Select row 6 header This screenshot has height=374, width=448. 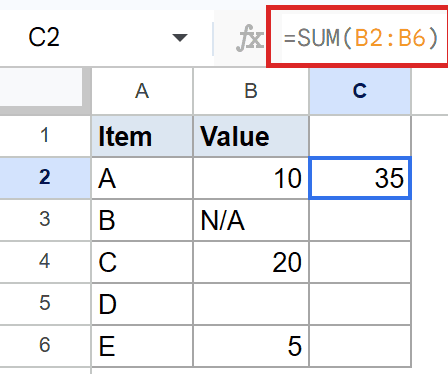click(45, 345)
